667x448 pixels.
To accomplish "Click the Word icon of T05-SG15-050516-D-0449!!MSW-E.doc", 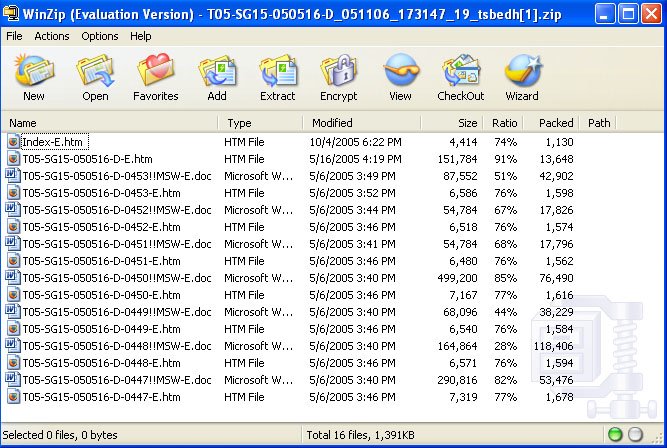I will pyautogui.click(x=12, y=311).
